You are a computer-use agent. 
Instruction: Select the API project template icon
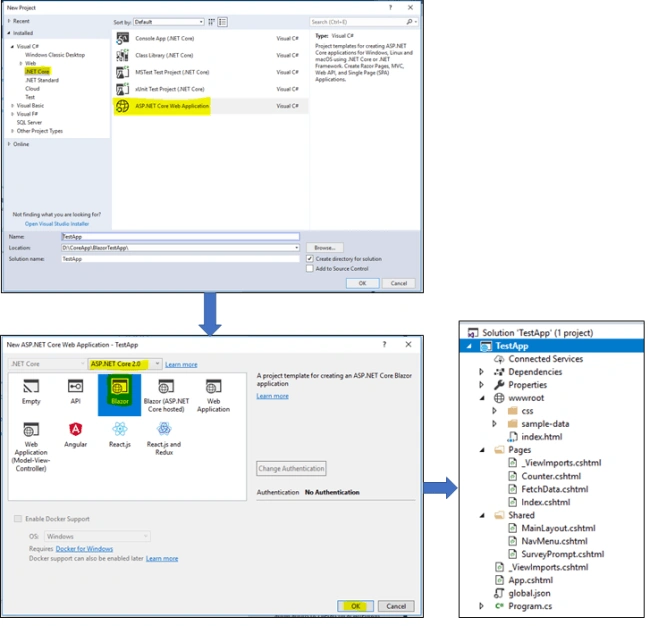75,387
